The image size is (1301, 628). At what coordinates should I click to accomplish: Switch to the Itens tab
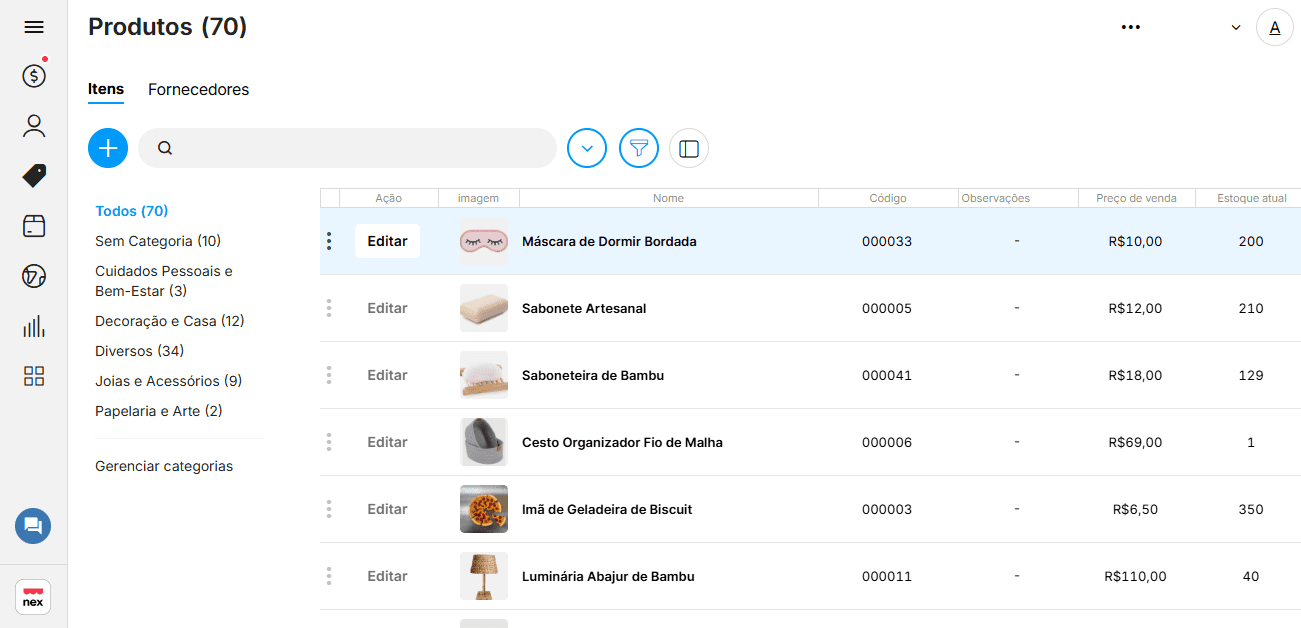point(106,89)
